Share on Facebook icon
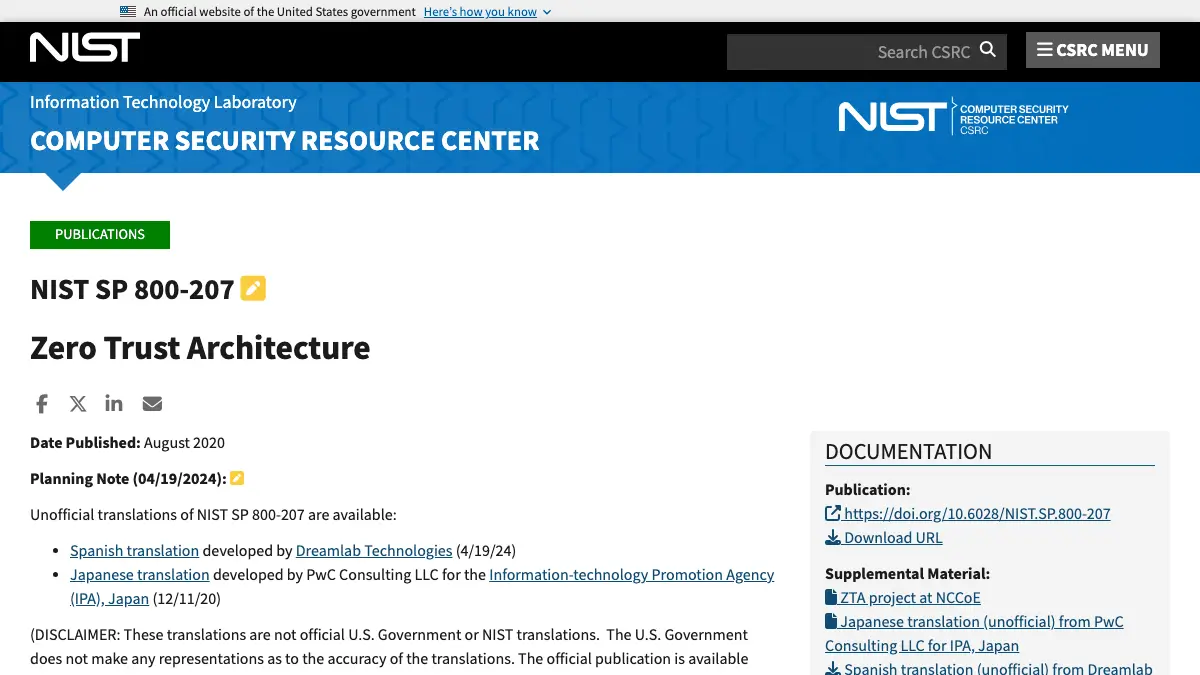The height and width of the screenshot is (675, 1200). 42,404
